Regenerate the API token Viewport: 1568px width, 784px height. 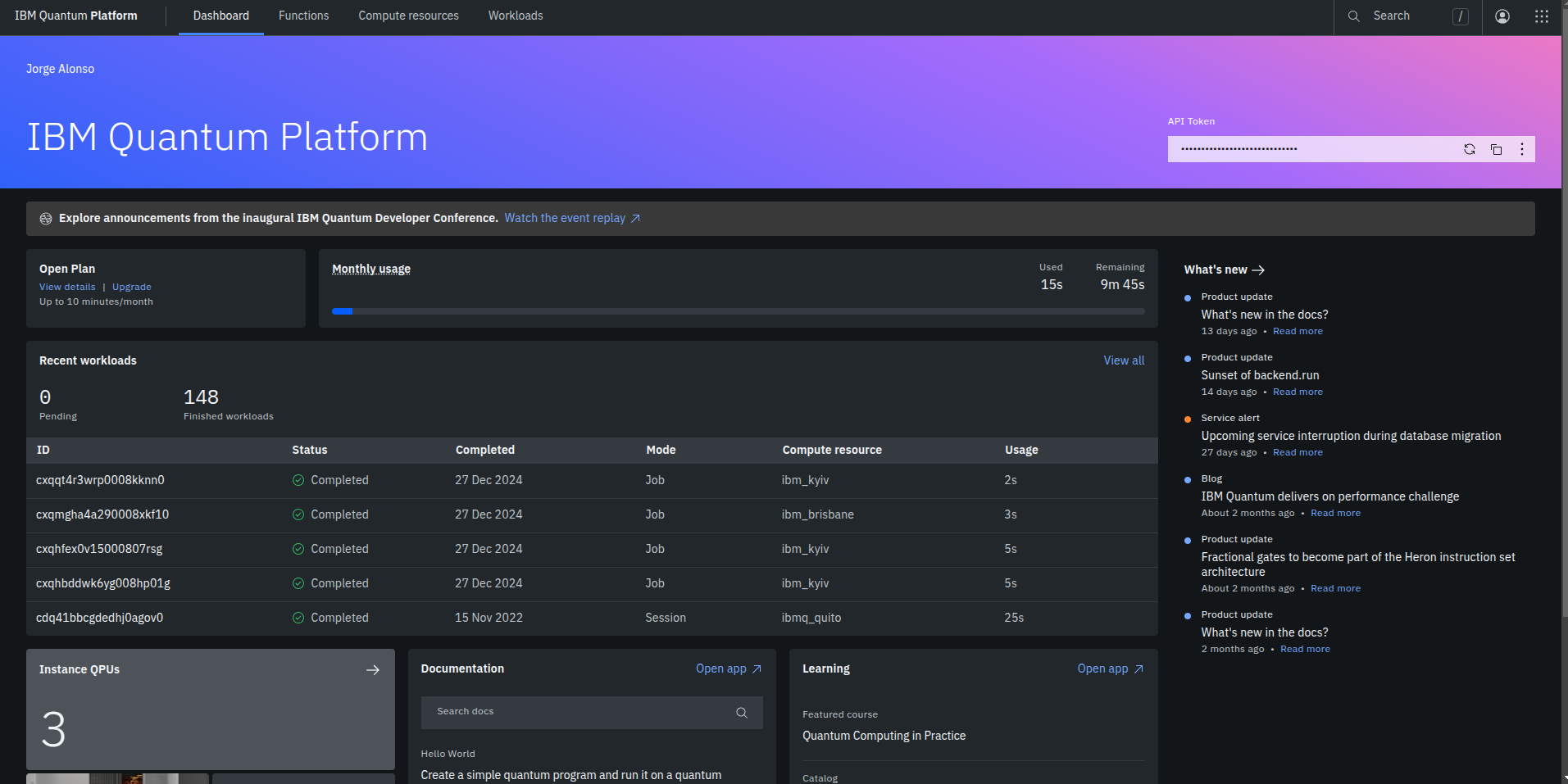point(1470,149)
